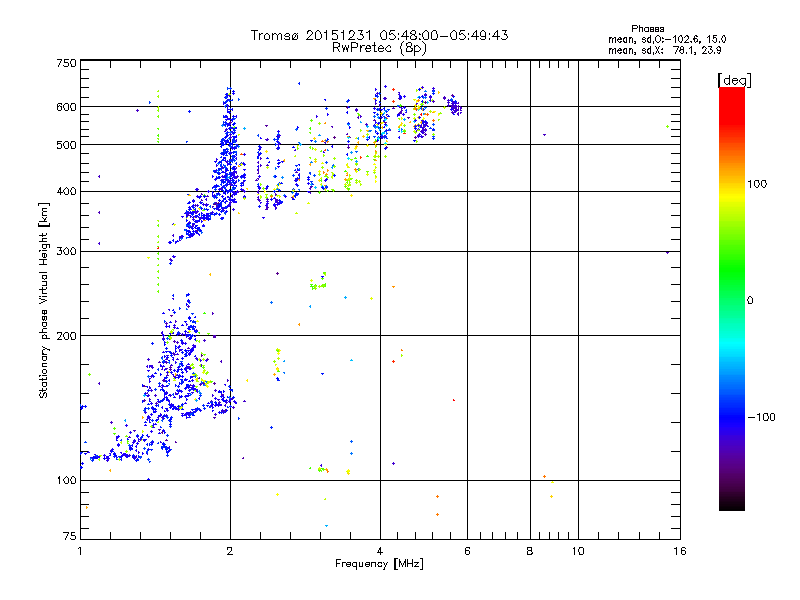Click the y-axis tick label "75"
The height and width of the screenshot is (600, 800).
pos(70,536)
